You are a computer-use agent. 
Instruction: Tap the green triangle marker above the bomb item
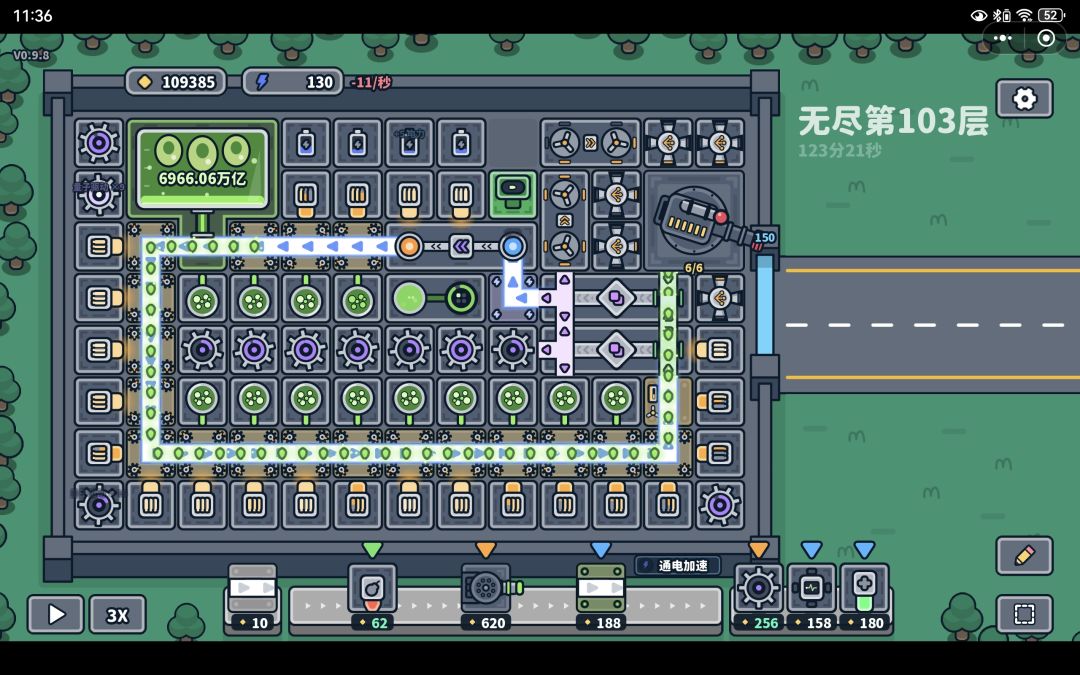point(372,549)
